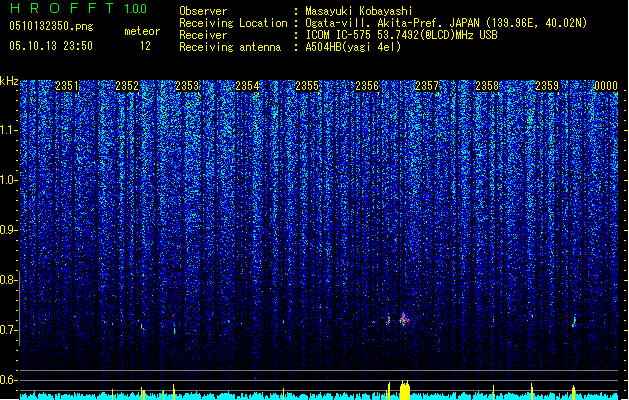Click the Ogata-vill. Akita-Pref. JAPAN location text

(x=446, y=23)
